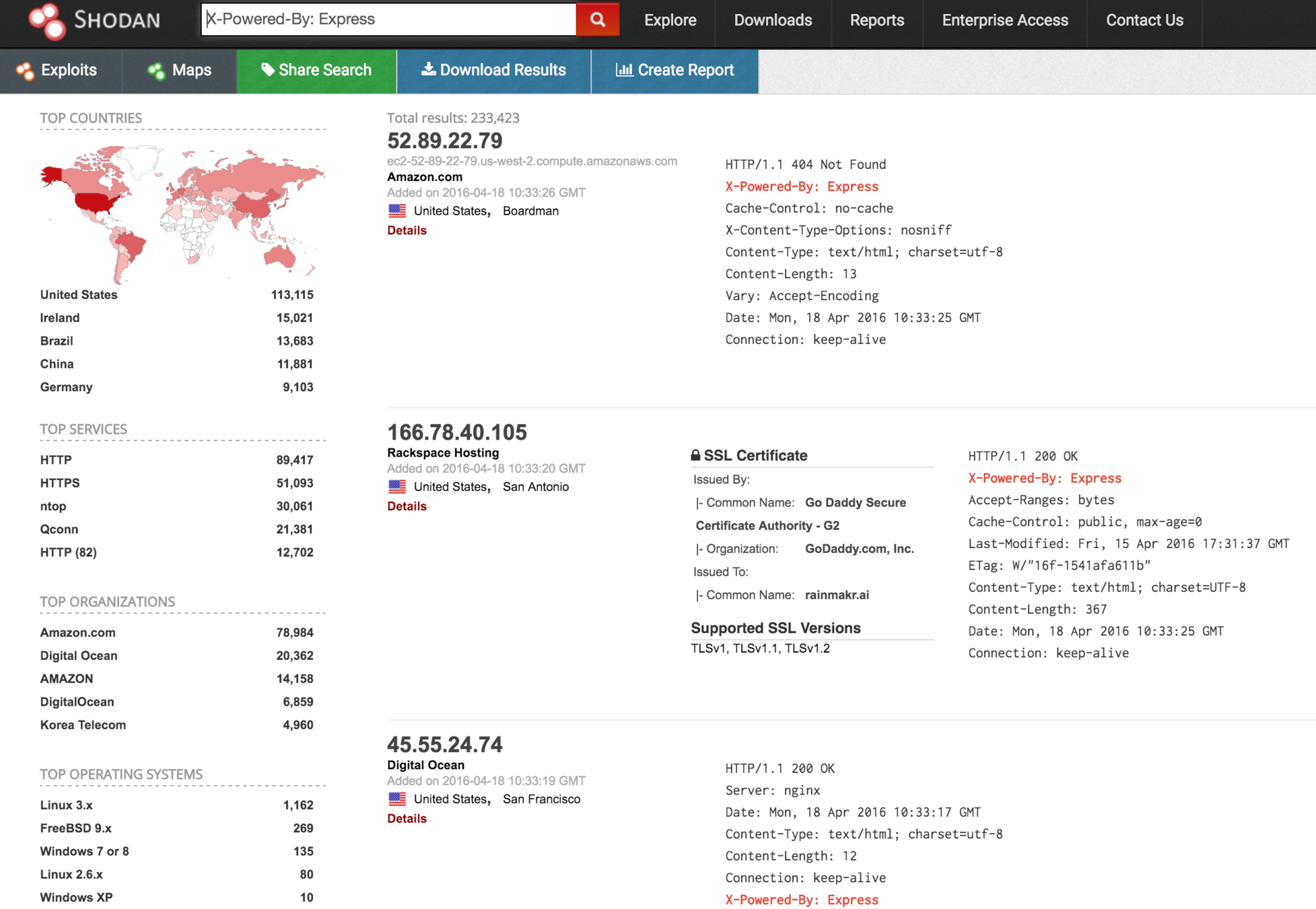Open the 166.78.40.105 result heading

(456, 432)
